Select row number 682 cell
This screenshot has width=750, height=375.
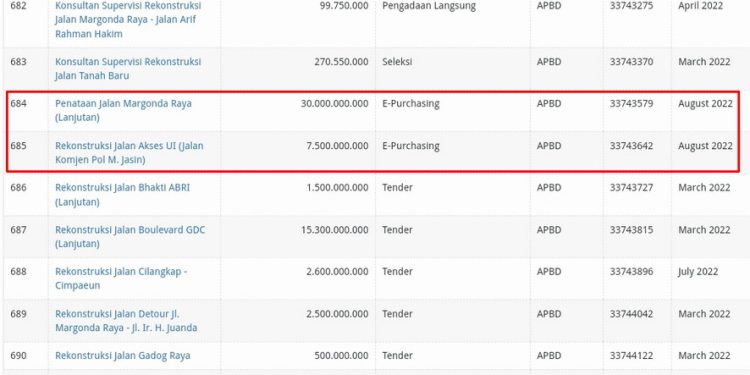click(18, 6)
